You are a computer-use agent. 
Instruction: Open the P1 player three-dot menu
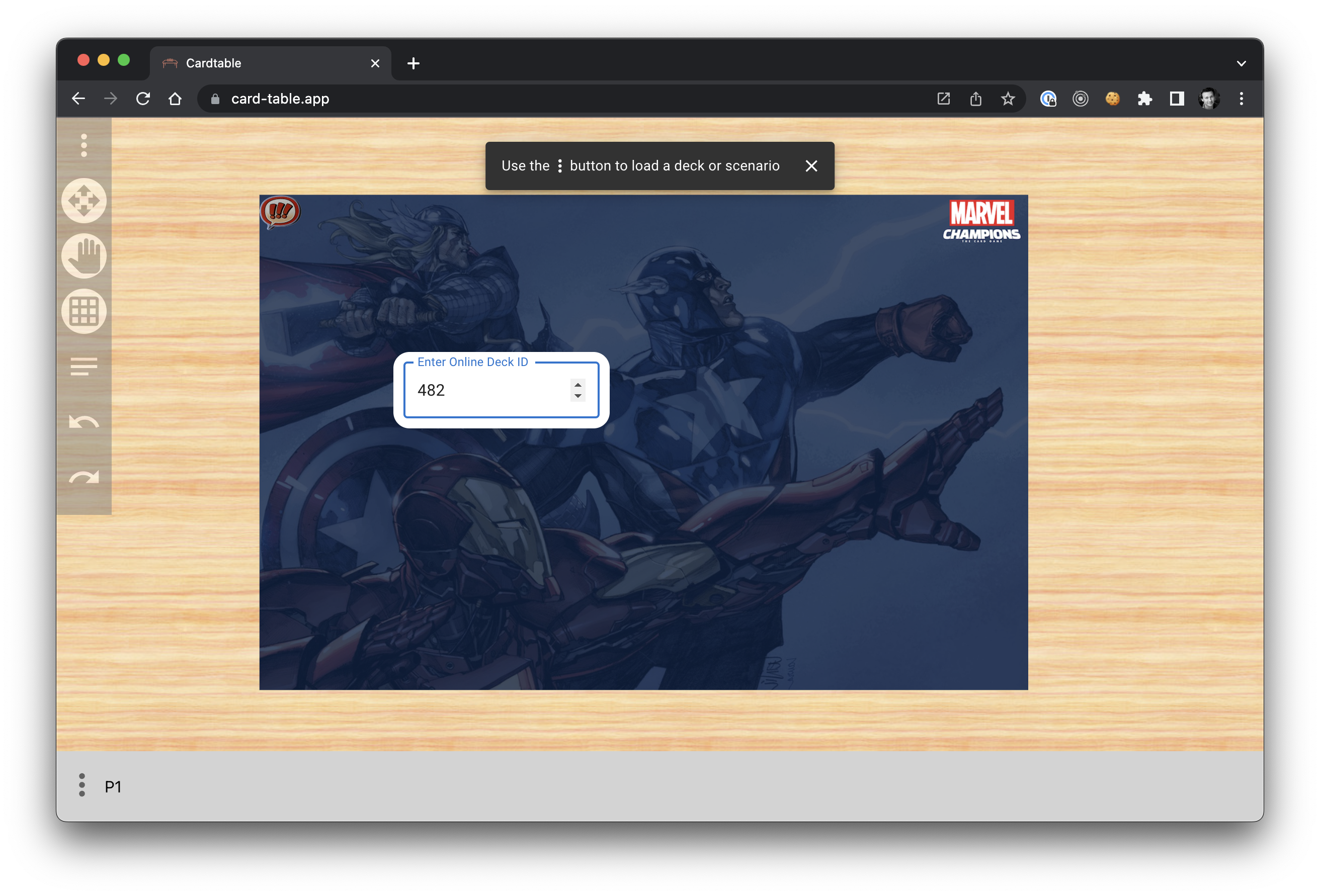[x=82, y=785]
